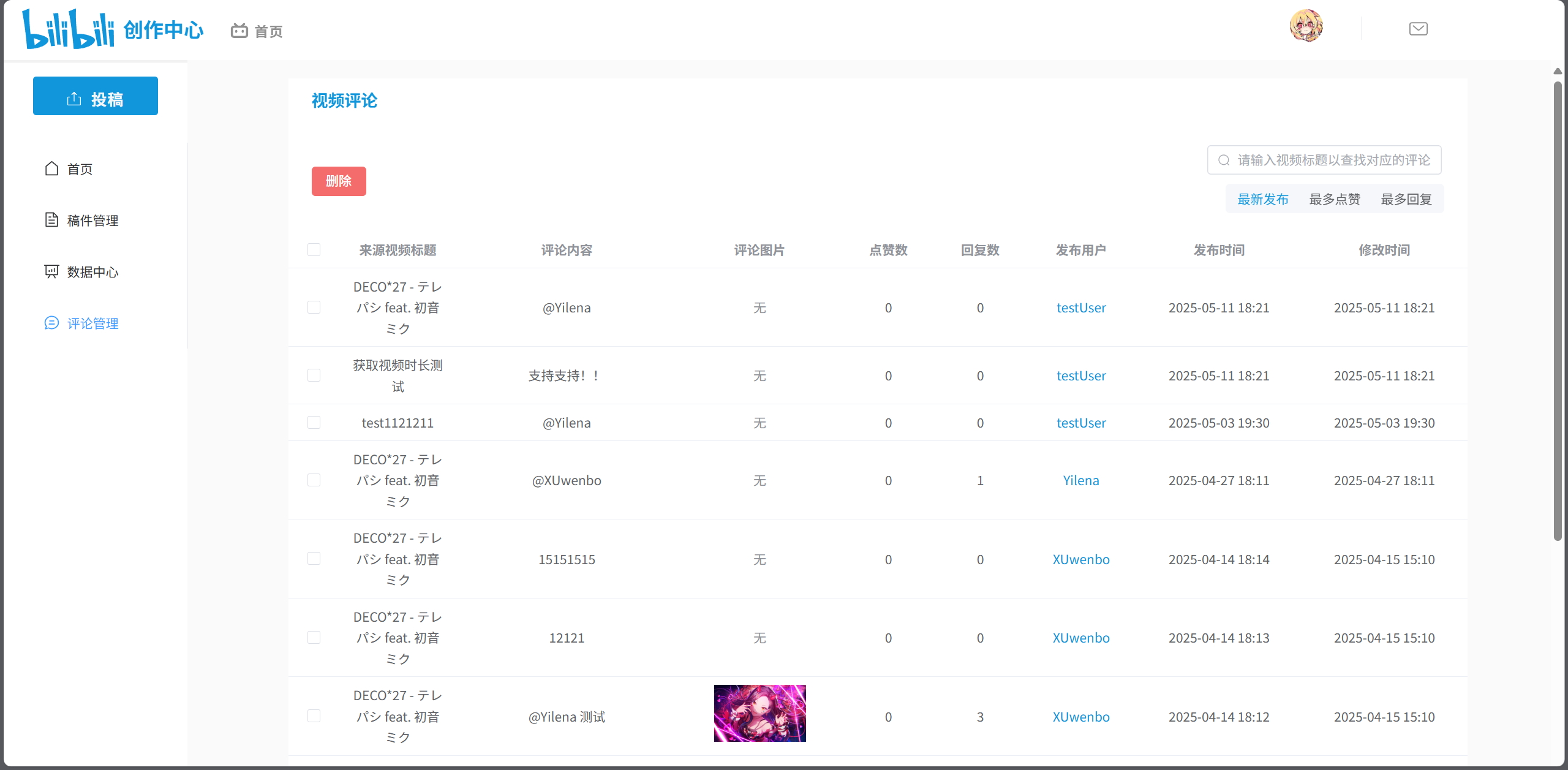The width and height of the screenshot is (1568, 770).
Task: Open 稿件管理 via document icon
Action: 52,220
